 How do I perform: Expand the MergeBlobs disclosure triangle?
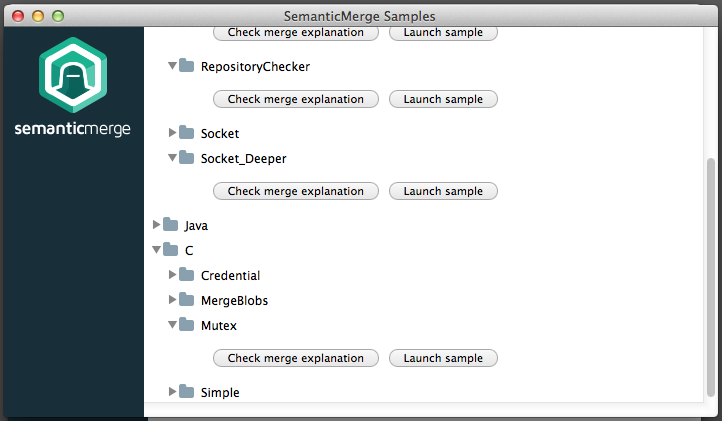[x=172, y=300]
